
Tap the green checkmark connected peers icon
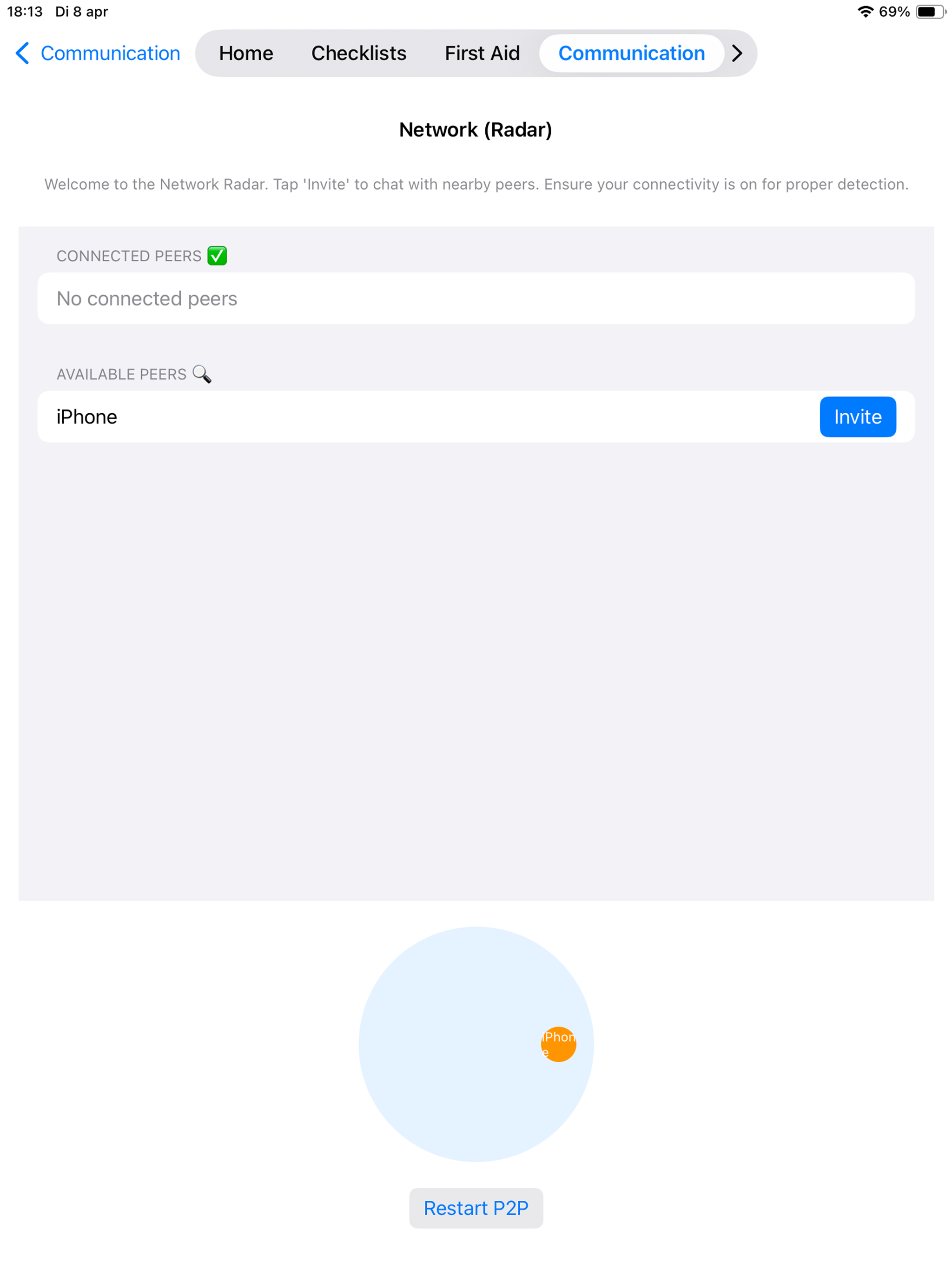click(x=217, y=256)
